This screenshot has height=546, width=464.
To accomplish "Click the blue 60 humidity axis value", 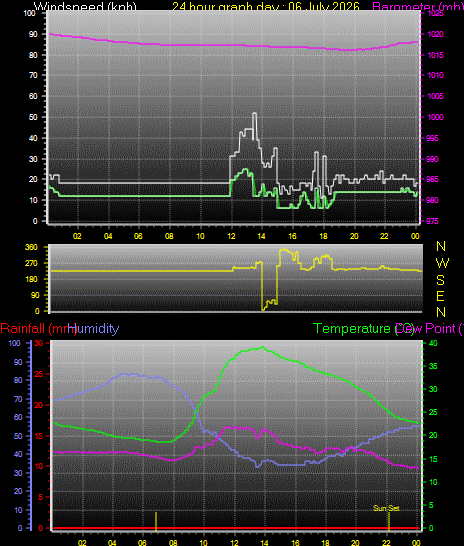I will coord(18,417).
